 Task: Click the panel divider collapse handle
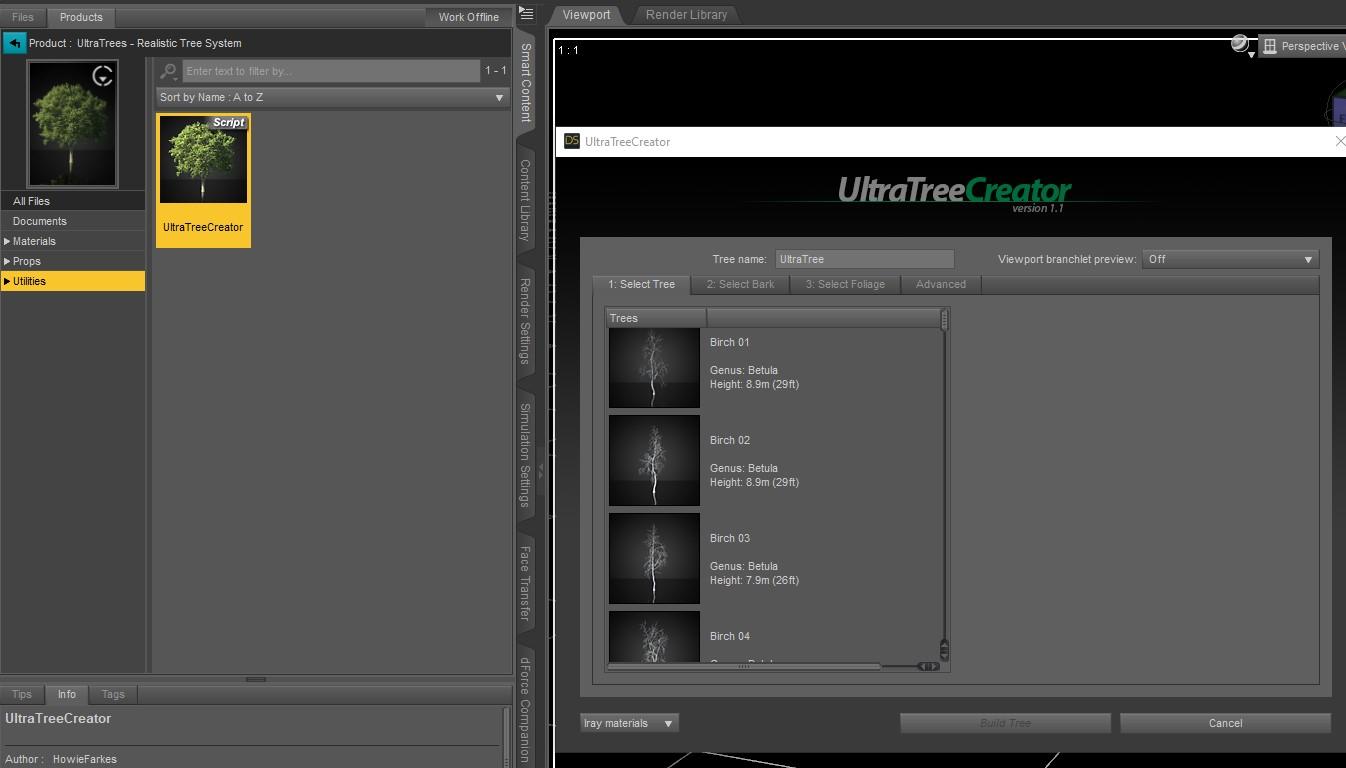pos(541,470)
